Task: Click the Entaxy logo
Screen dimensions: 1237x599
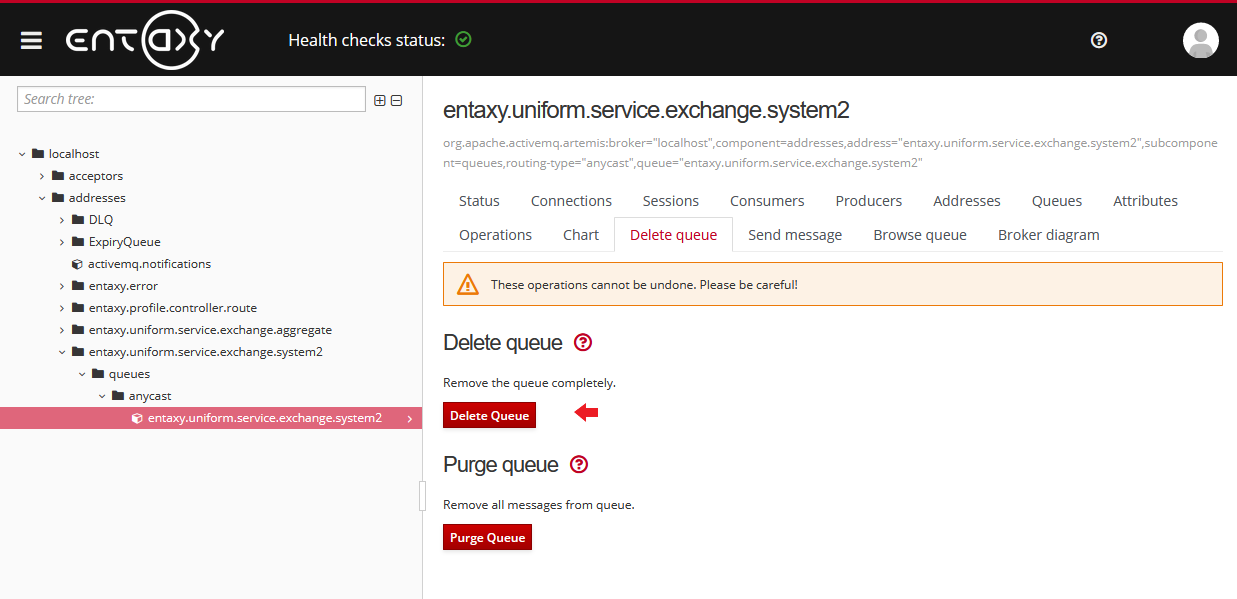Action: (145, 40)
